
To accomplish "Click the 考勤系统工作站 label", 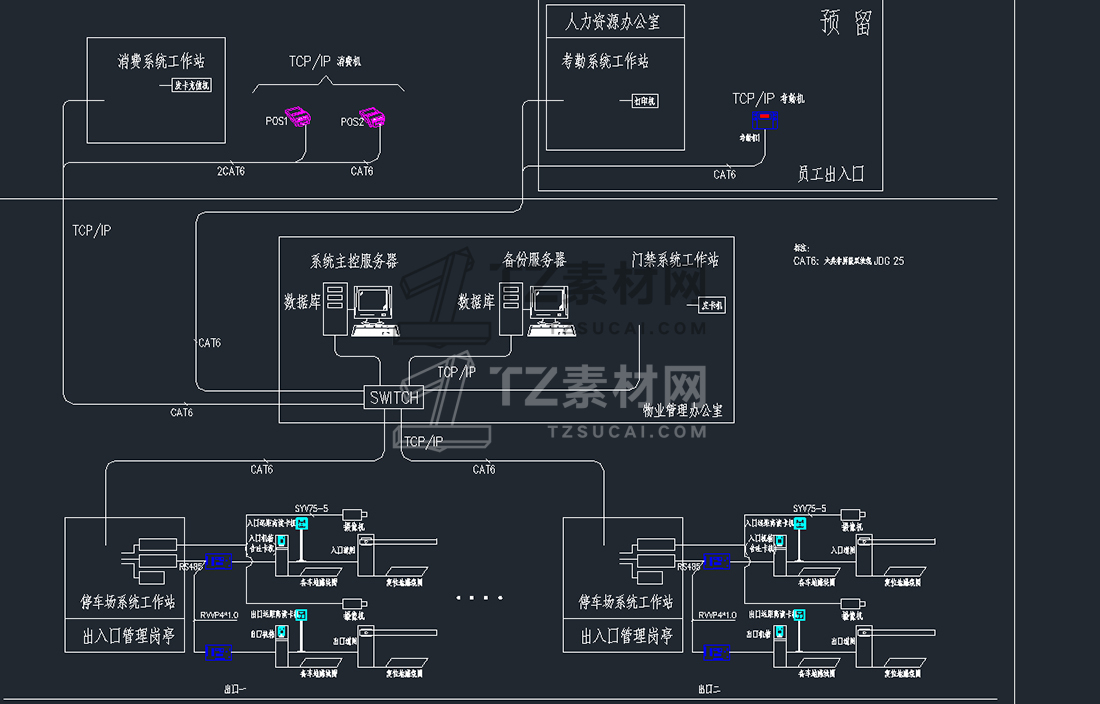I will pos(605,61).
